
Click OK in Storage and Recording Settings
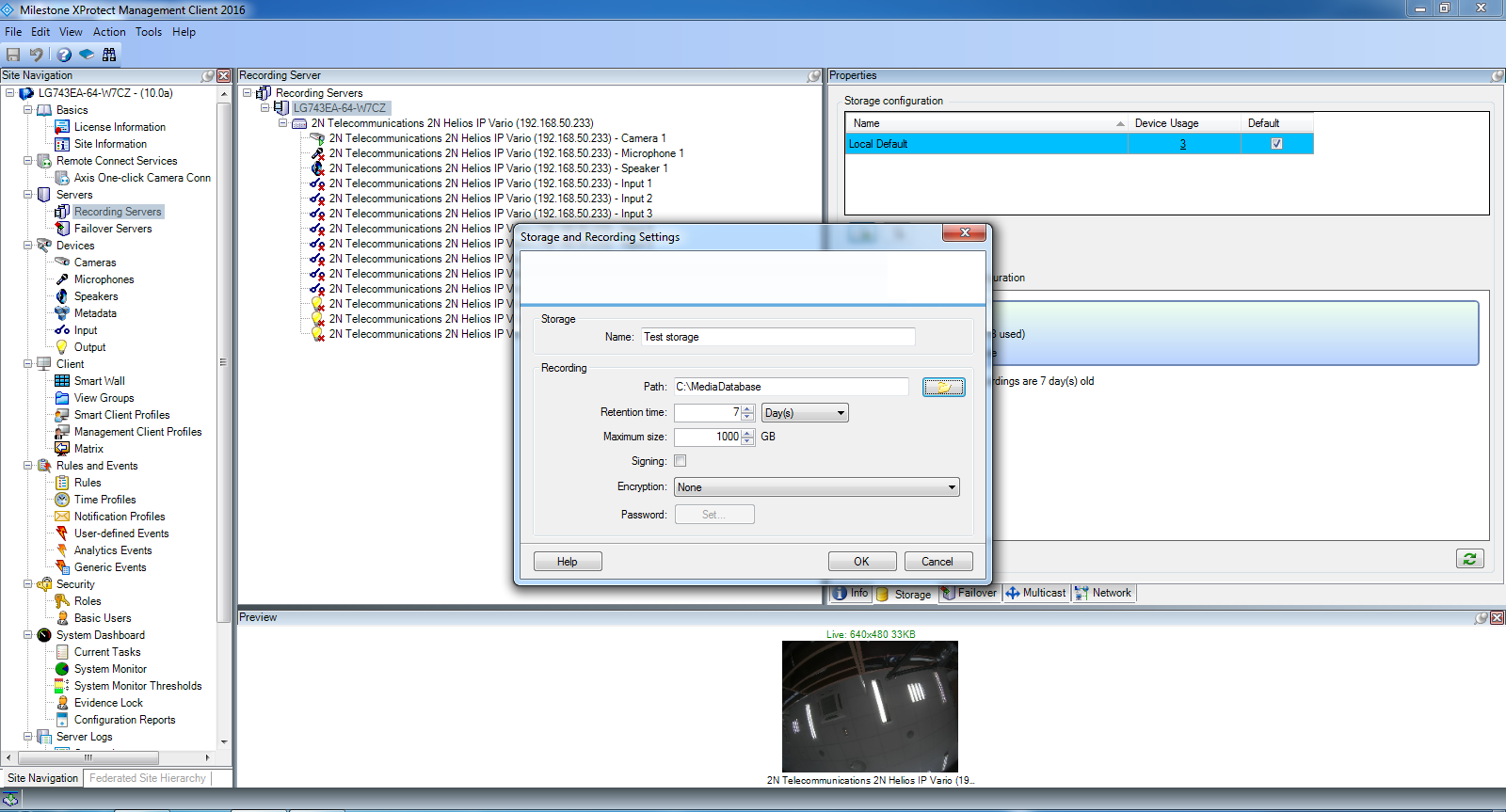pos(861,562)
